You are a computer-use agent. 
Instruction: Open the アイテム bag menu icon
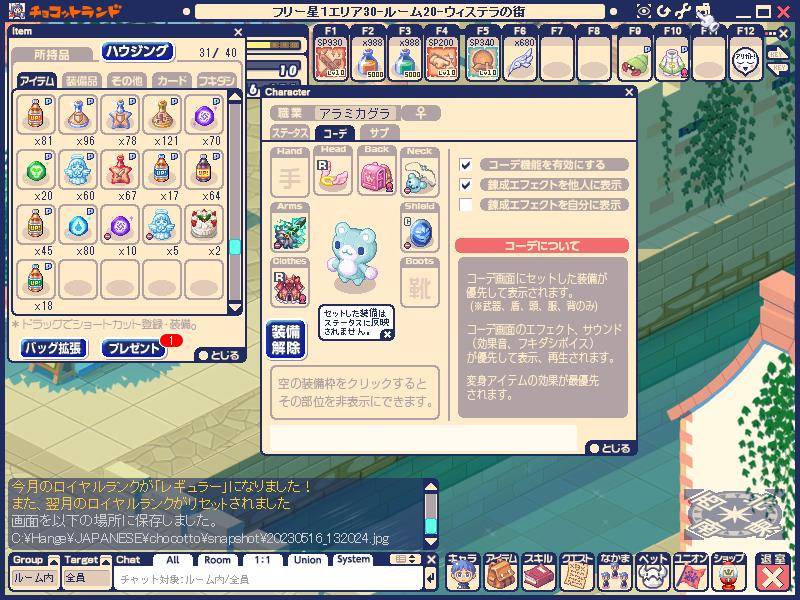click(501, 572)
